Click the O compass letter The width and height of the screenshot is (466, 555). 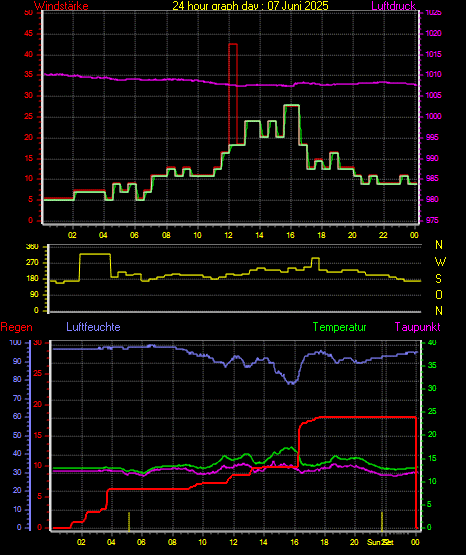[x=439, y=294]
